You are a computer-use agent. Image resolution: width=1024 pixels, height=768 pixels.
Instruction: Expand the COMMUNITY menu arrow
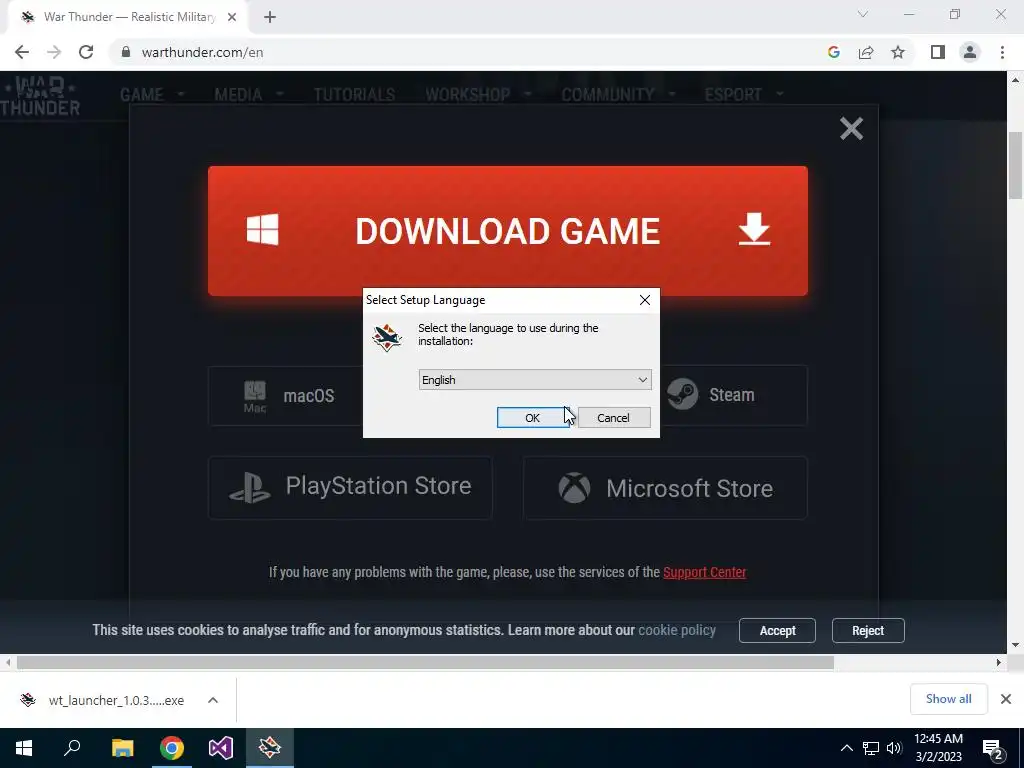(x=671, y=94)
